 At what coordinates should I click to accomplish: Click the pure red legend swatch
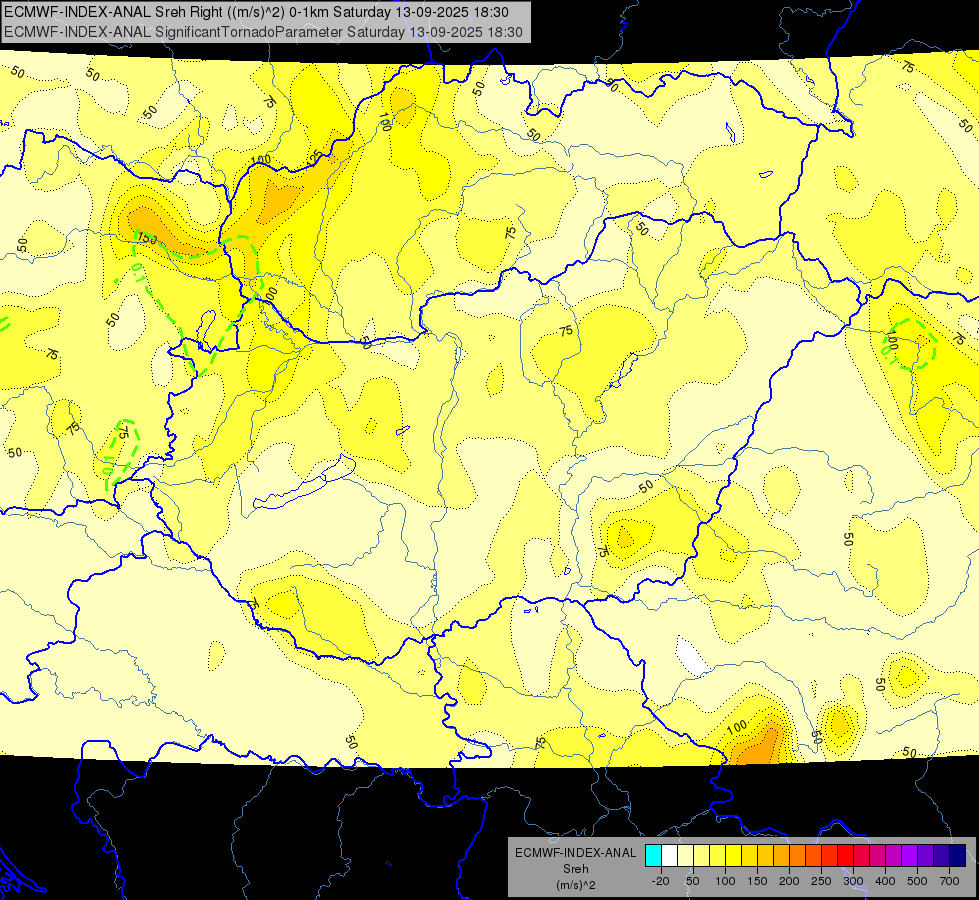pyautogui.click(x=845, y=855)
